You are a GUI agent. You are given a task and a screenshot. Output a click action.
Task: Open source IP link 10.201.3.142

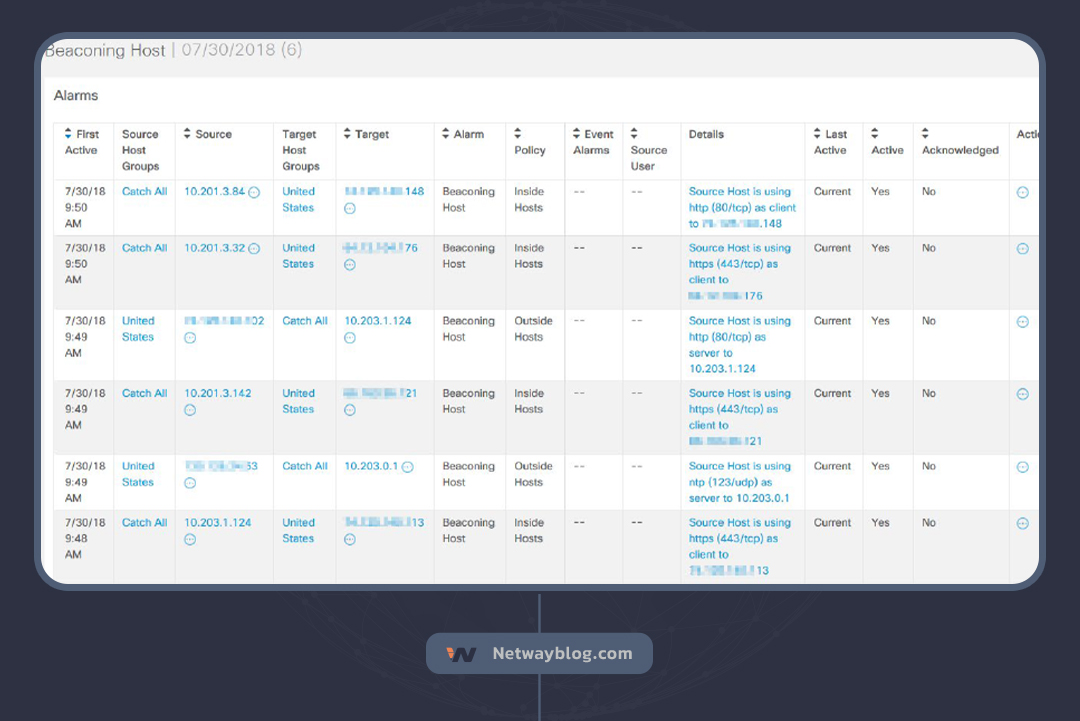click(x=217, y=394)
